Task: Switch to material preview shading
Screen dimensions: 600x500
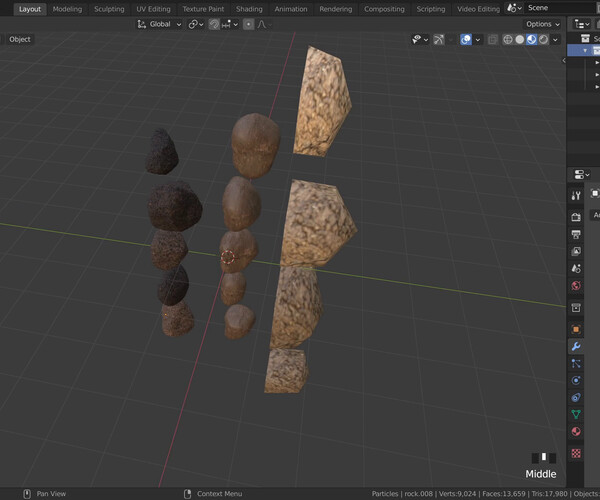Action: [532, 39]
